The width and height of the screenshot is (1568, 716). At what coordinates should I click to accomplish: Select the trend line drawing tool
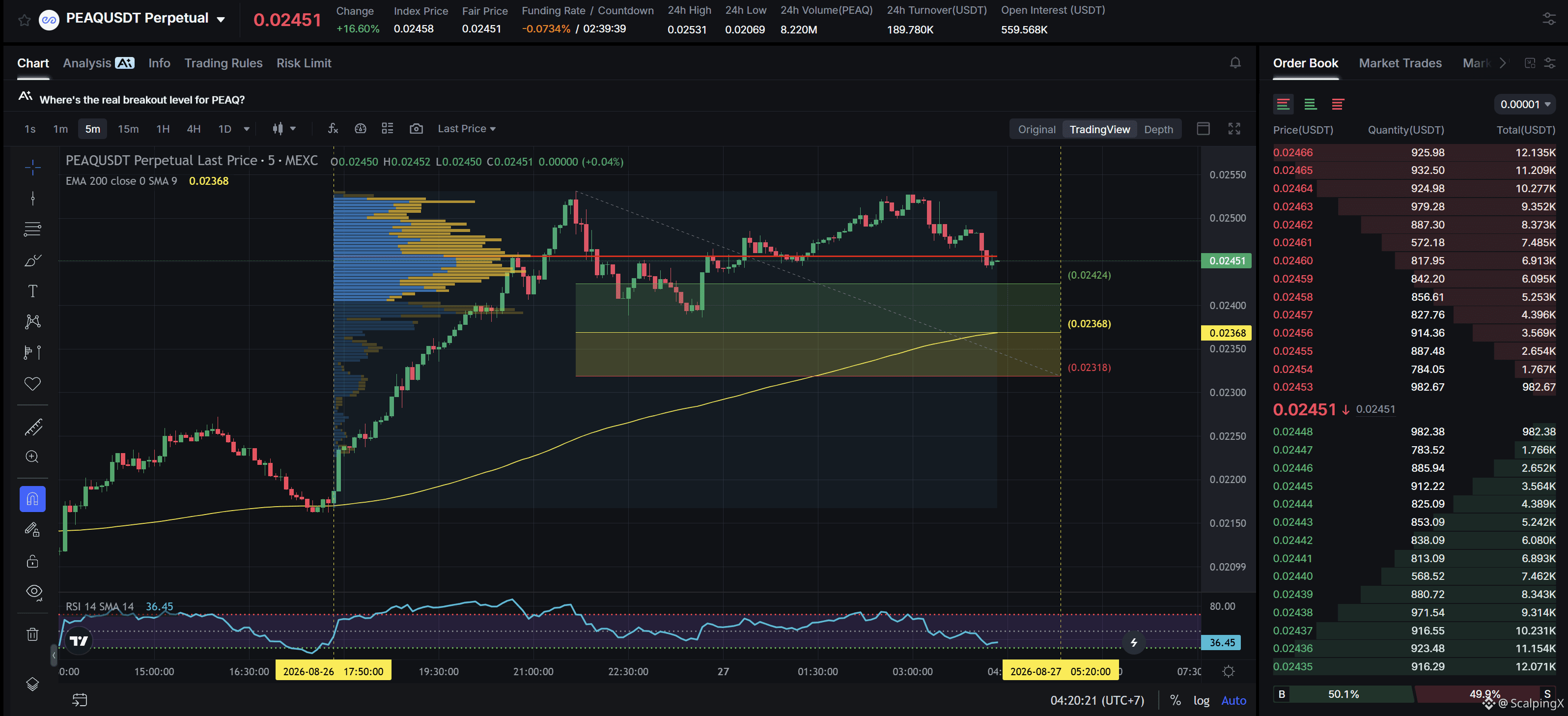[x=33, y=198]
